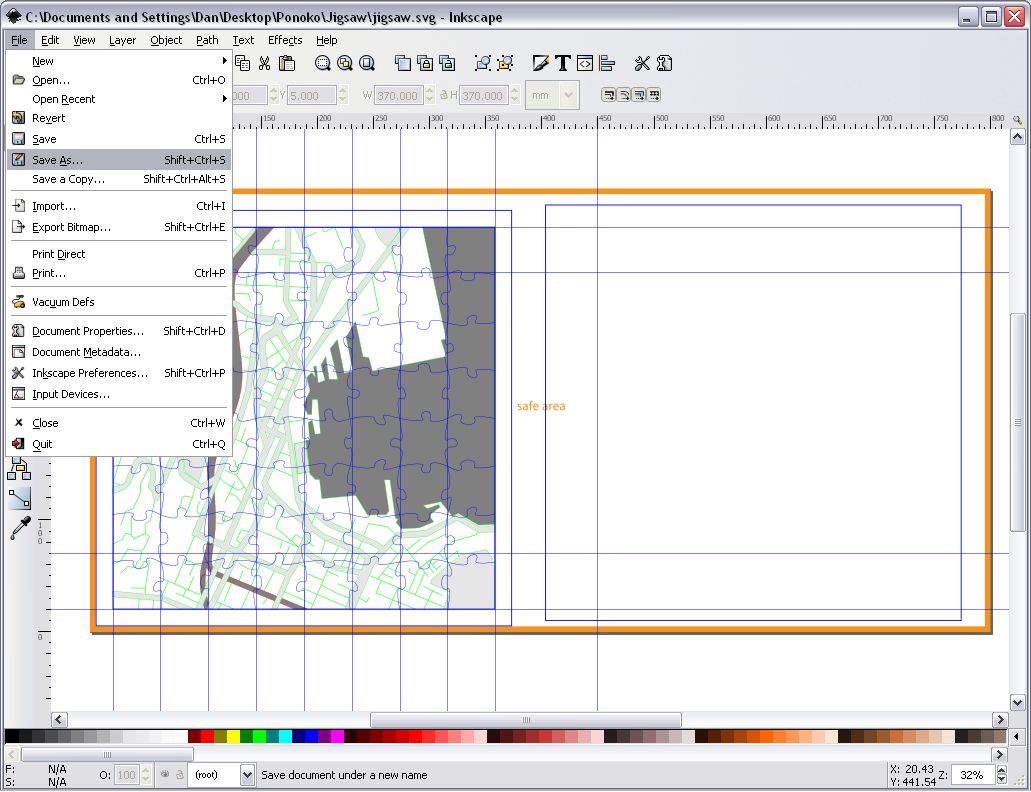1031x792 pixels.
Task: Click the Cut scissors toolbar icon
Action: tap(264, 63)
